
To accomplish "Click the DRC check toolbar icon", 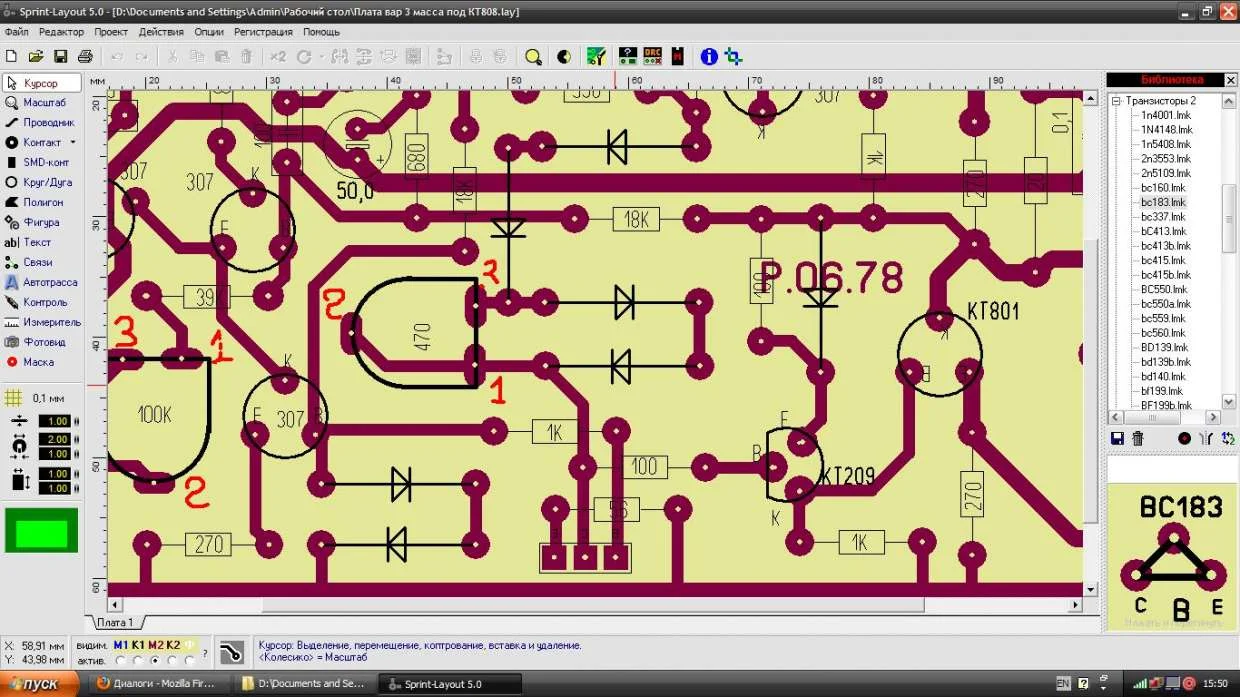I will coord(652,56).
